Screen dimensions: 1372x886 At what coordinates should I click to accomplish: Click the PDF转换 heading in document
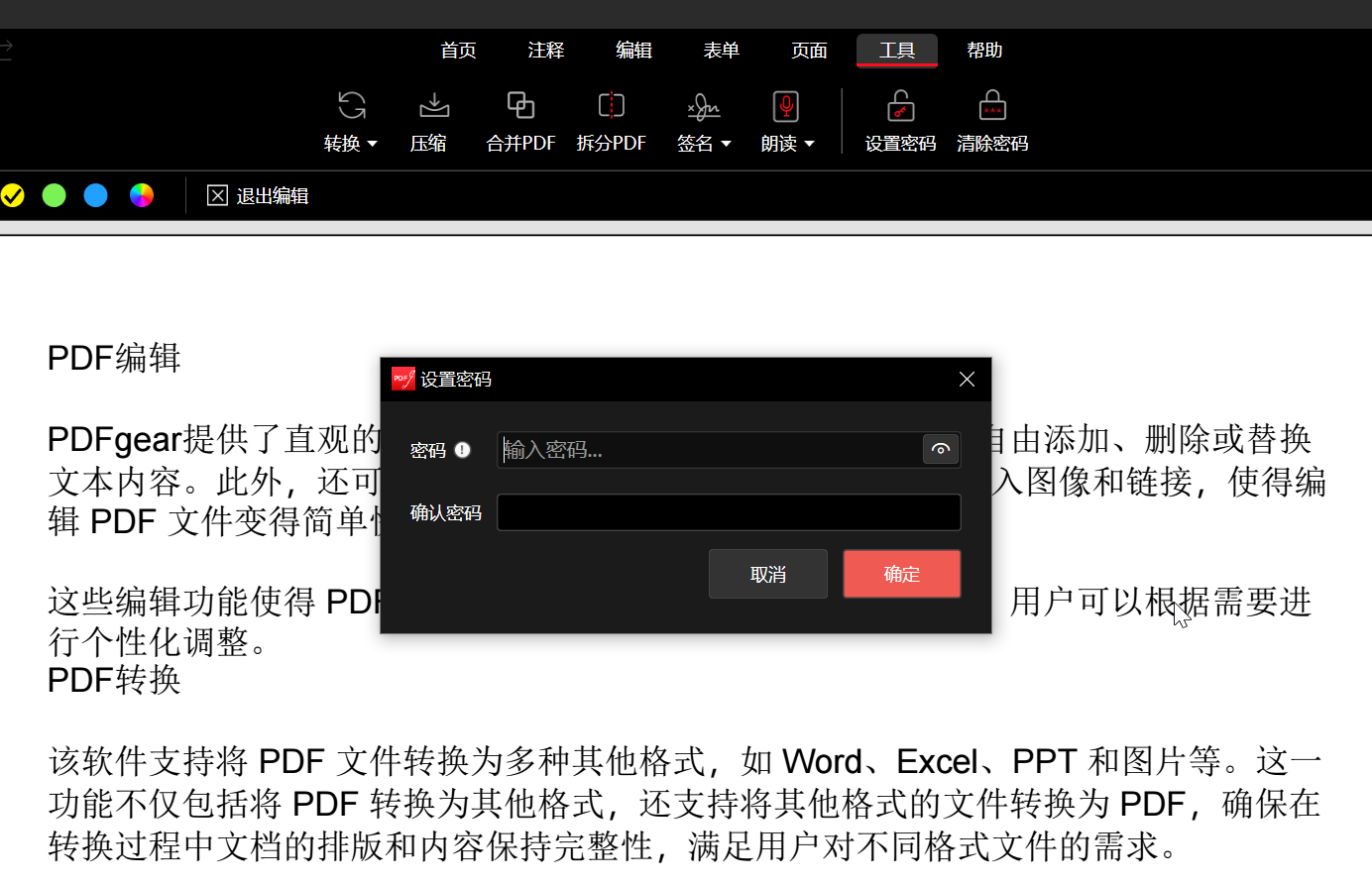(114, 680)
